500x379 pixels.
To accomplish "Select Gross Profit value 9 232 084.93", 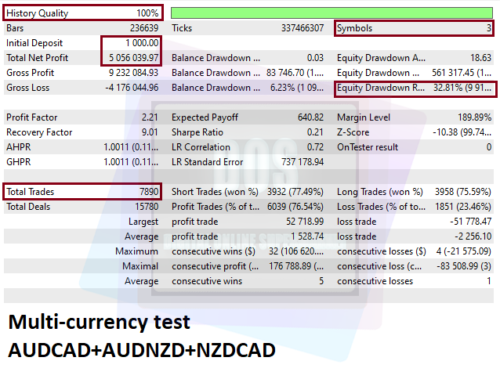I will coord(134,73).
